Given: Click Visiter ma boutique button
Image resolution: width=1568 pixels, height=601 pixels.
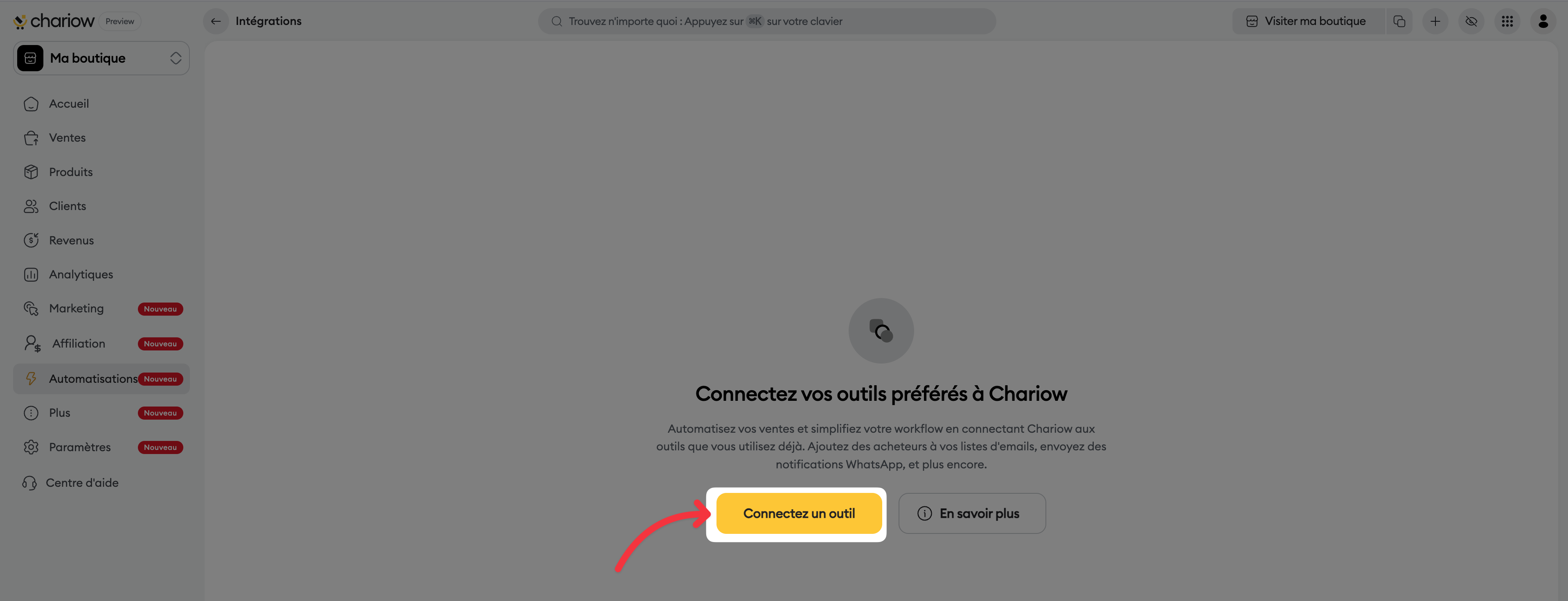Looking at the screenshot, I should tap(1306, 21).
